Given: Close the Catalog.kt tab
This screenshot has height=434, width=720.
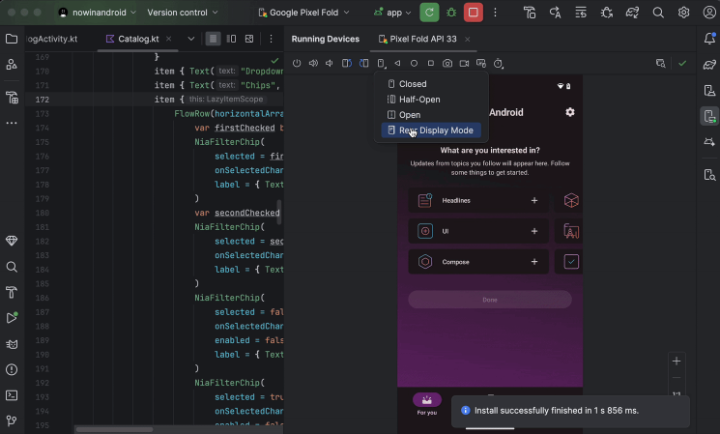Looking at the screenshot, I should tap(169, 39).
